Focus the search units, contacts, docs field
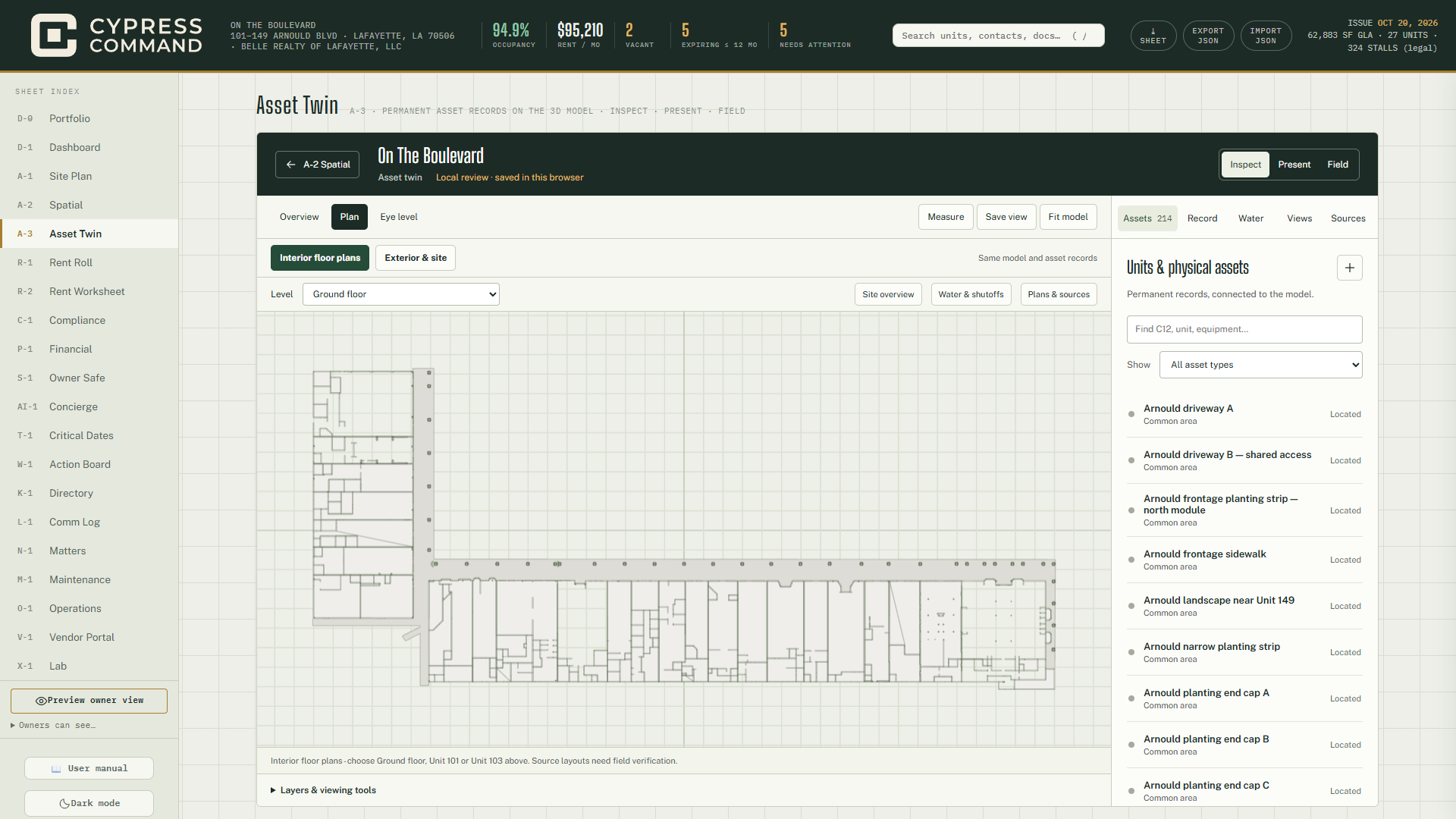Viewport: 1456px width, 819px height. click(x=998, y=36)
